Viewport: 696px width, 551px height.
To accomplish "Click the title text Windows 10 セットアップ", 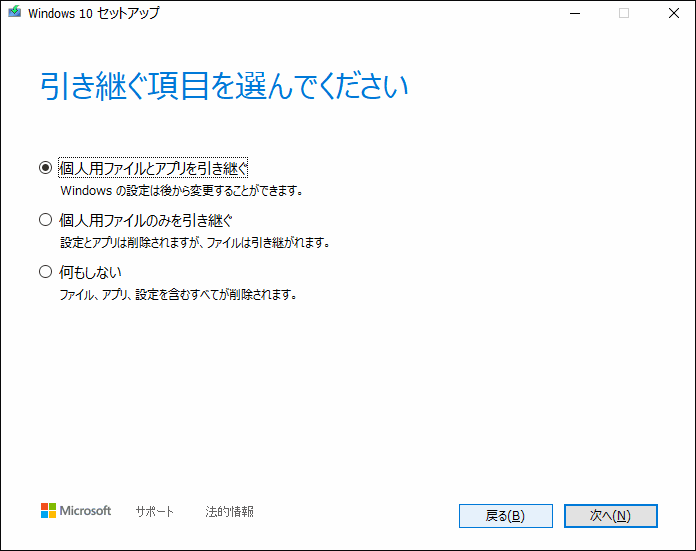I will 93,13.
